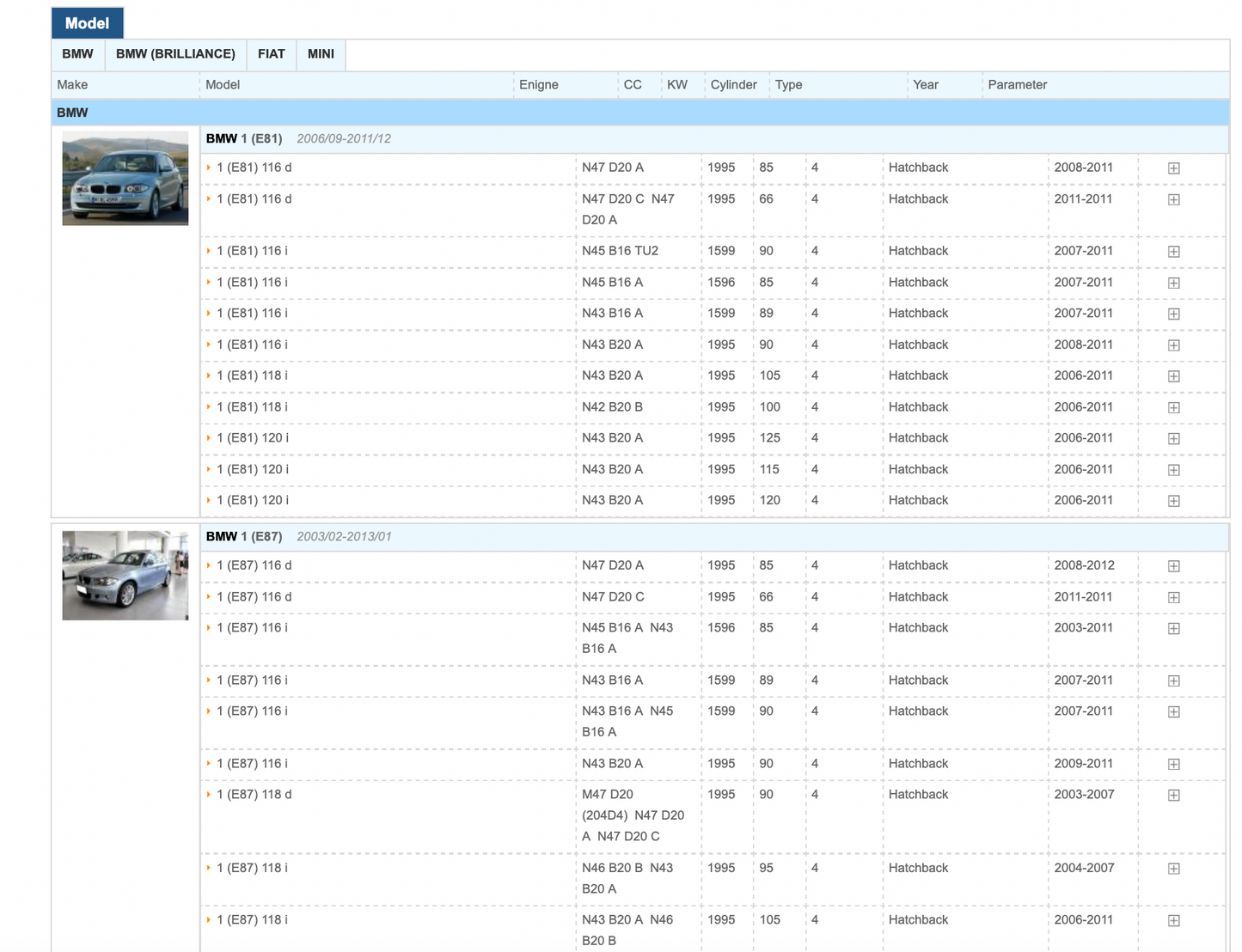Open 1 (E87) 118 d model link
The height and width of the screenshot is (952, 1242).
254,795
